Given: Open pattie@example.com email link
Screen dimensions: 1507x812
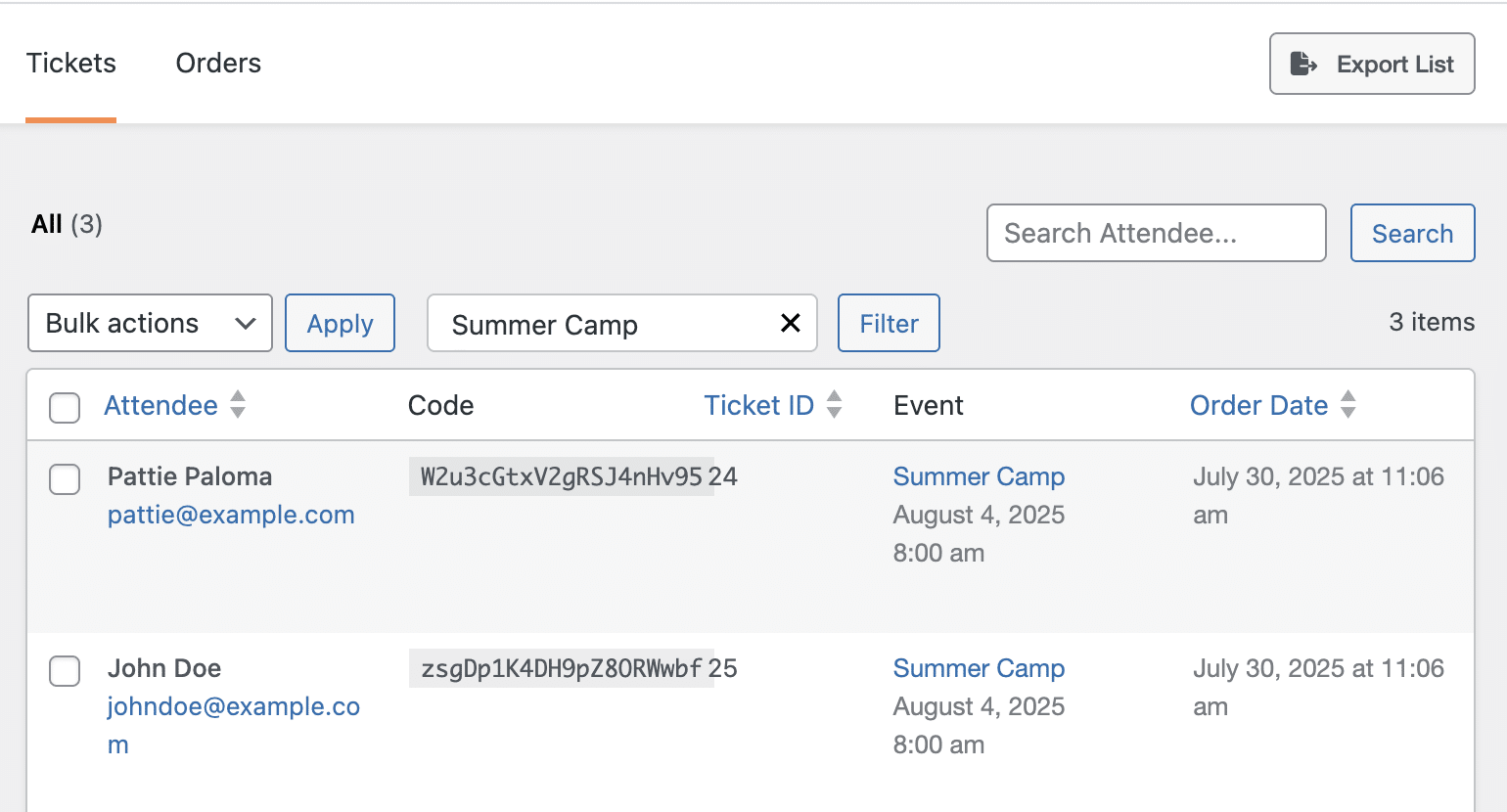Looking at the screenshot, I should 231,515.
